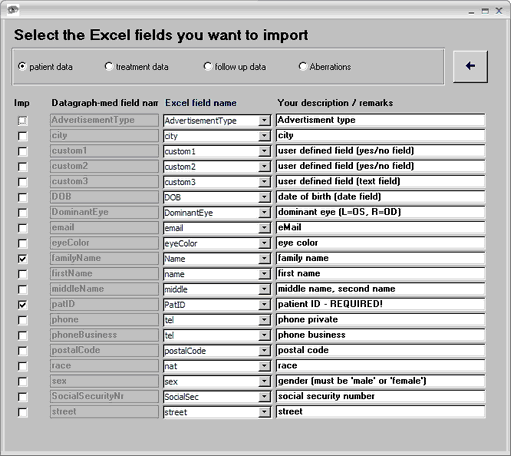Maximize the import window
Screen dimensions: 511x456
485,11
